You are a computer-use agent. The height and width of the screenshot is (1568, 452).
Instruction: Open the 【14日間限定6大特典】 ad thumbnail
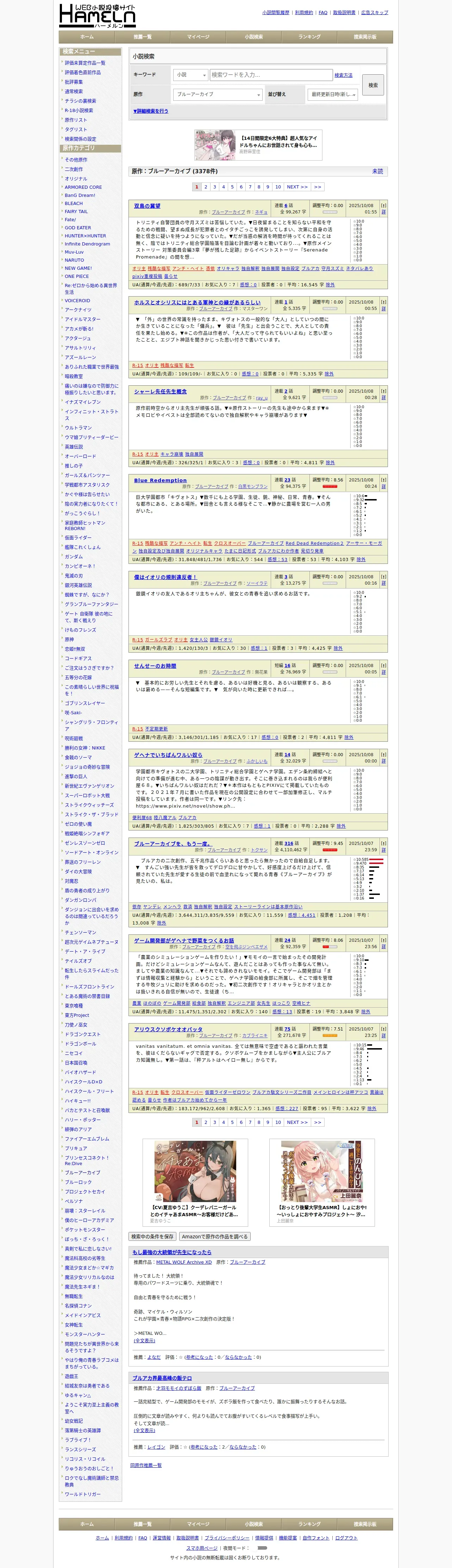click(x=215, y=145)
